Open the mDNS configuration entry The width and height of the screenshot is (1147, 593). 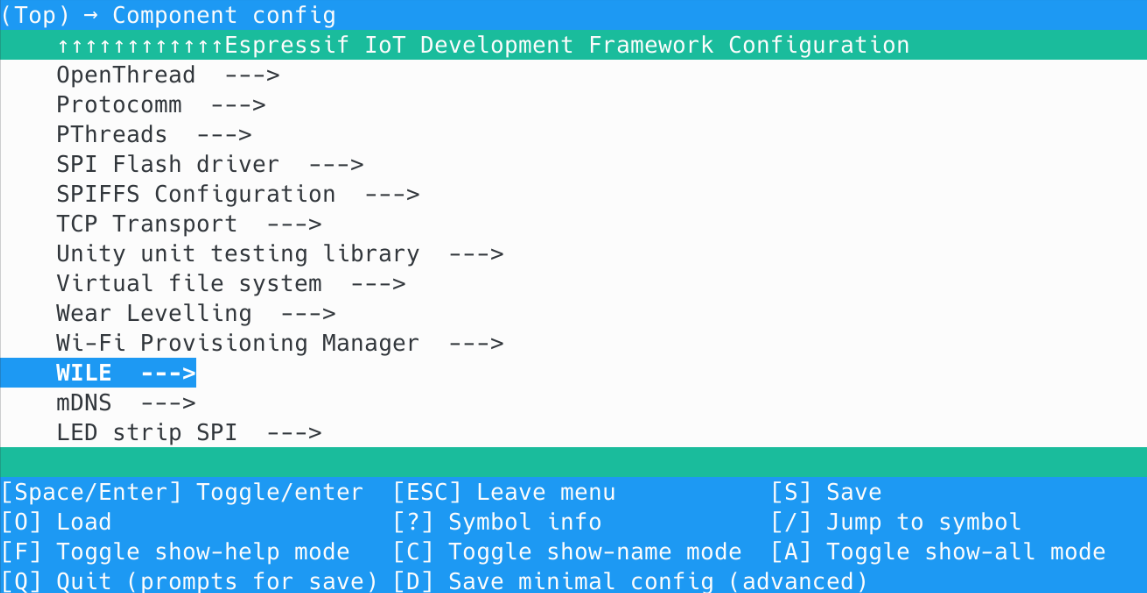pyautogui.click(x=84, y=403)
